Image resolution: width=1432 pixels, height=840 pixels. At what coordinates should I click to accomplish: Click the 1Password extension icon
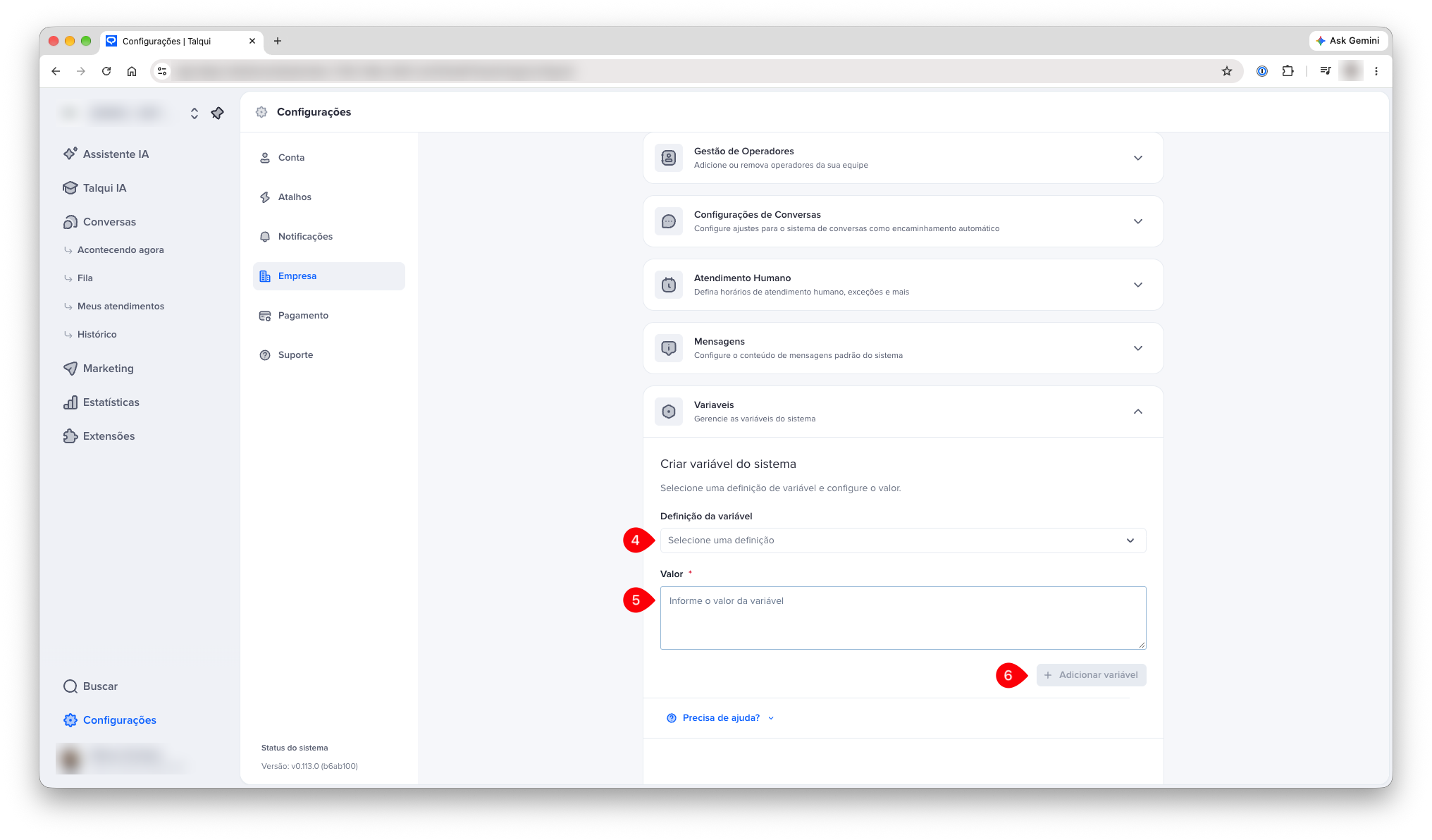click(1262, 71)
